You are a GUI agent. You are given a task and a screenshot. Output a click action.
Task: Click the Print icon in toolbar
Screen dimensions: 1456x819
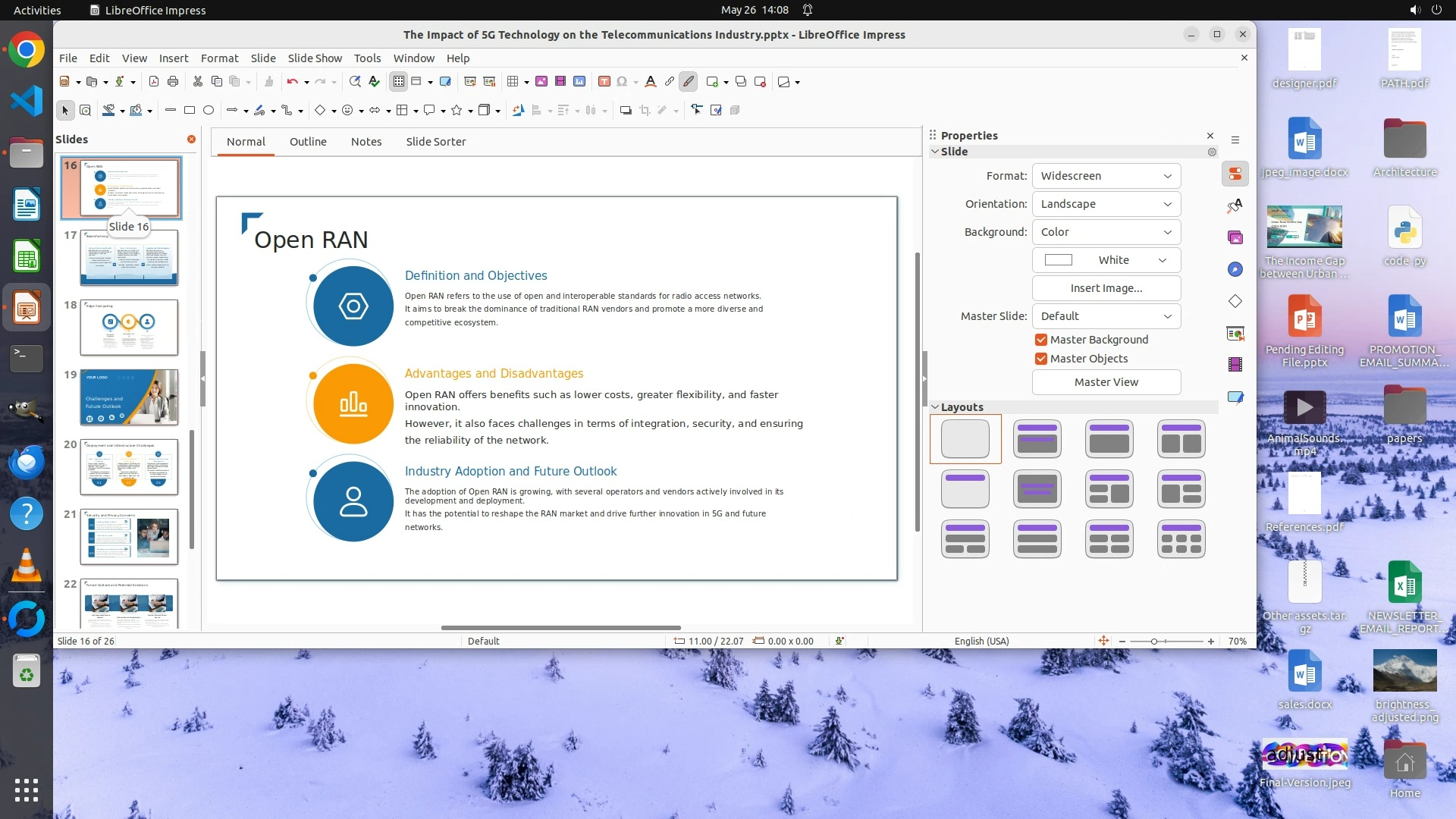(173, 82)
